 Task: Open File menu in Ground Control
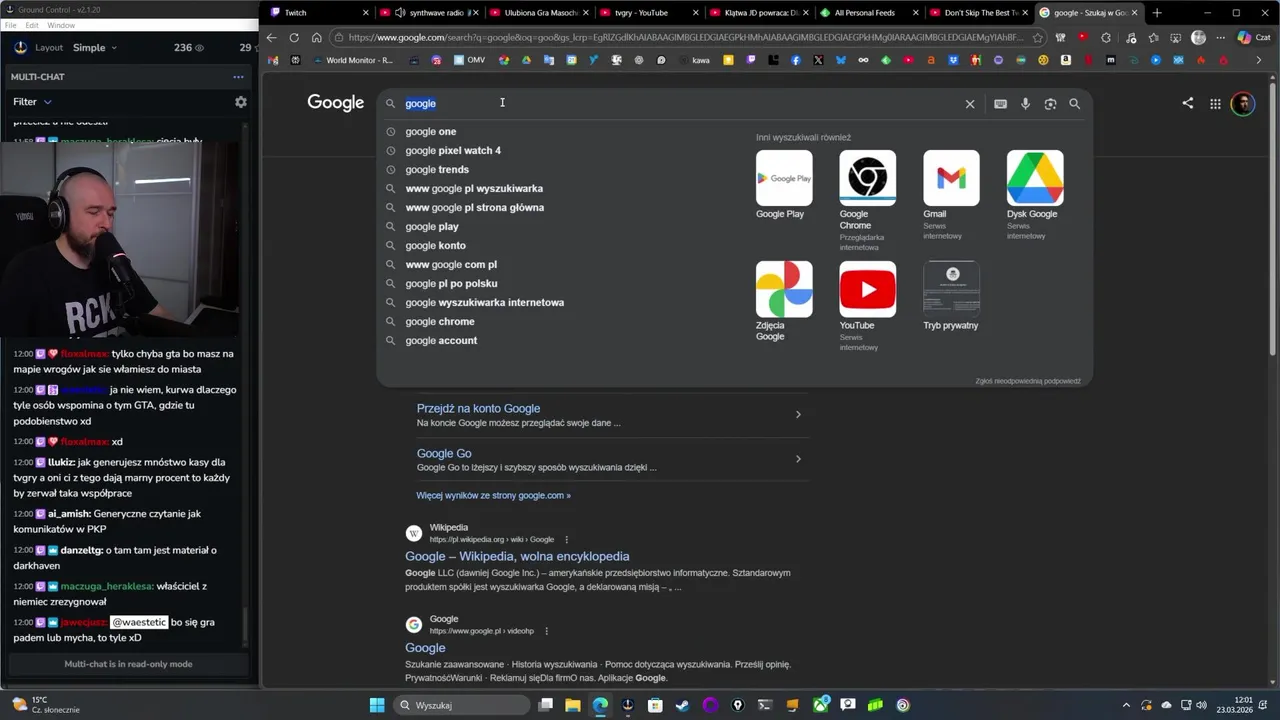[10, 25]
